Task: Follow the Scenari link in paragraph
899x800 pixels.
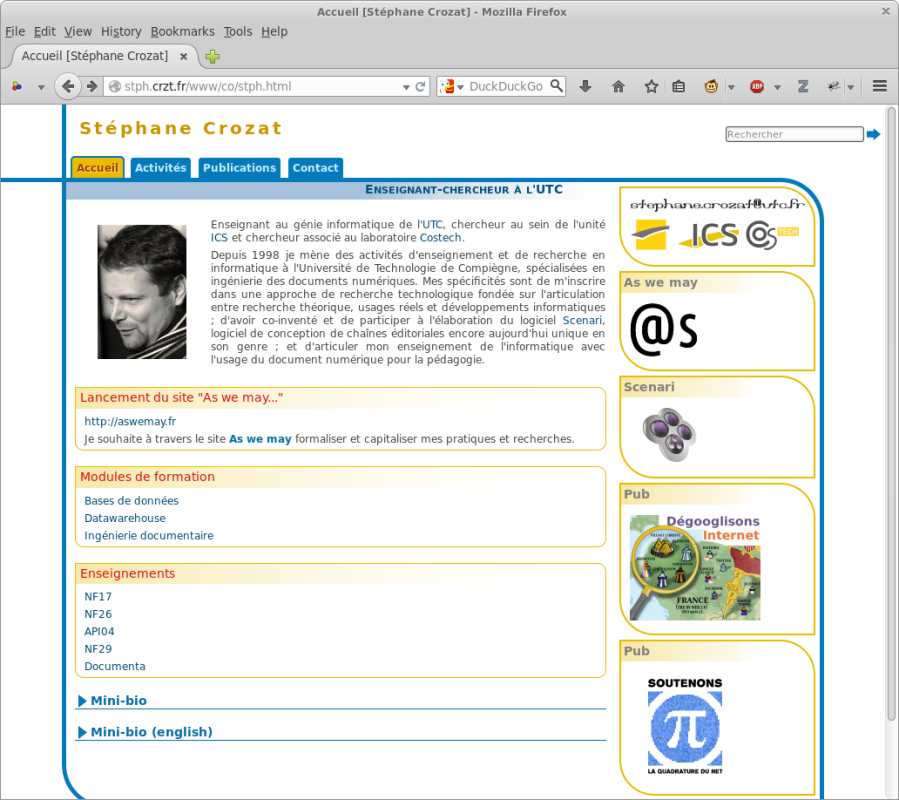Action: [x=582, y=321]
